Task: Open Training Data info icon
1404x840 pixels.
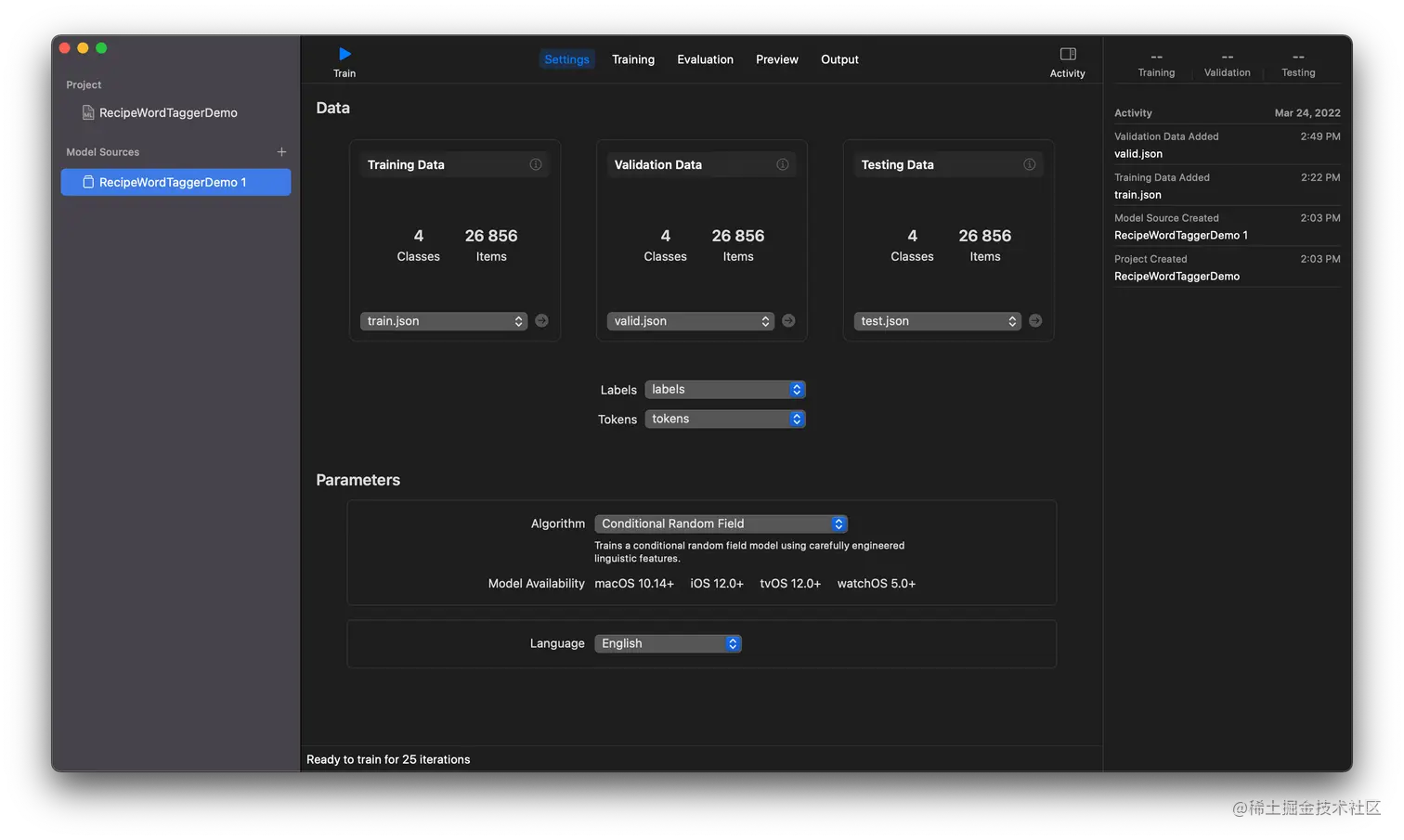Action: point(536,164)
